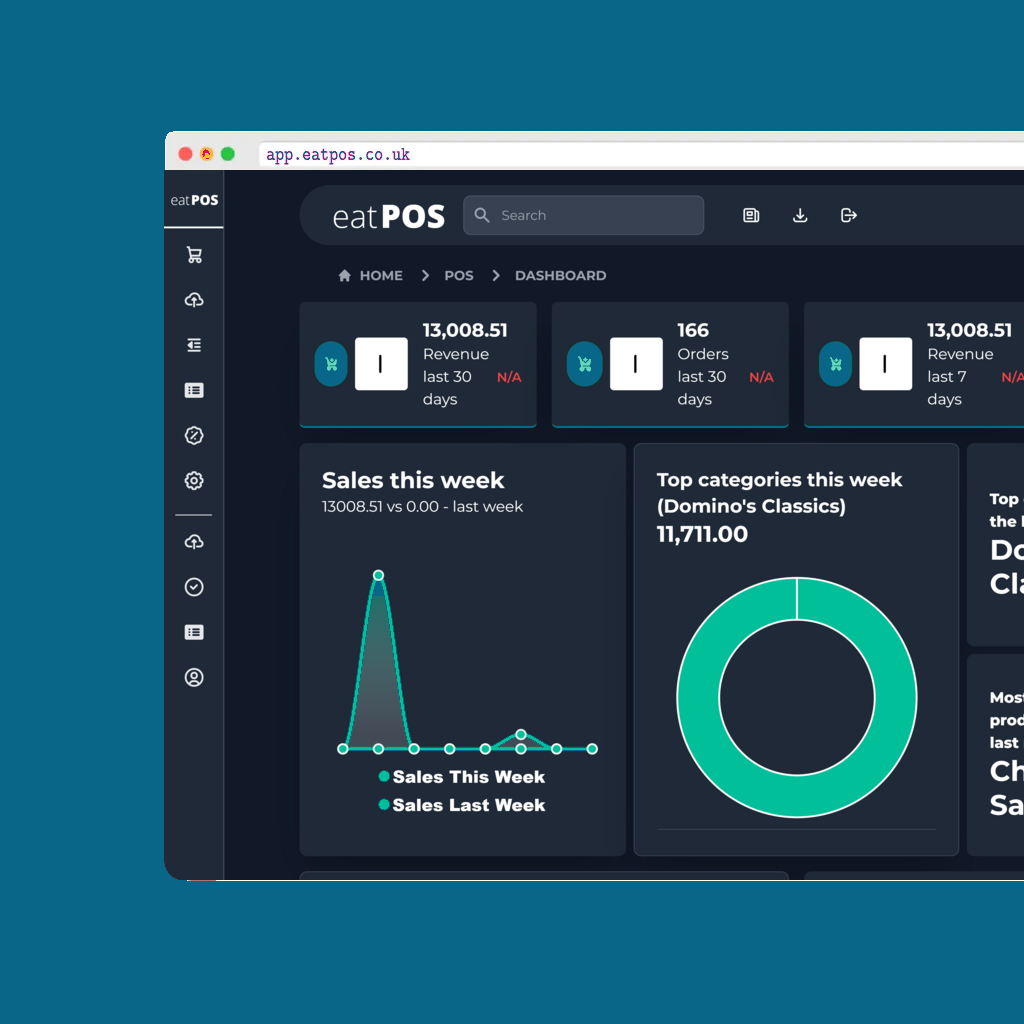1024x1024 pixels.
Task: Open the shopping cart sidebar icon
Action: (x=194, y=255)
